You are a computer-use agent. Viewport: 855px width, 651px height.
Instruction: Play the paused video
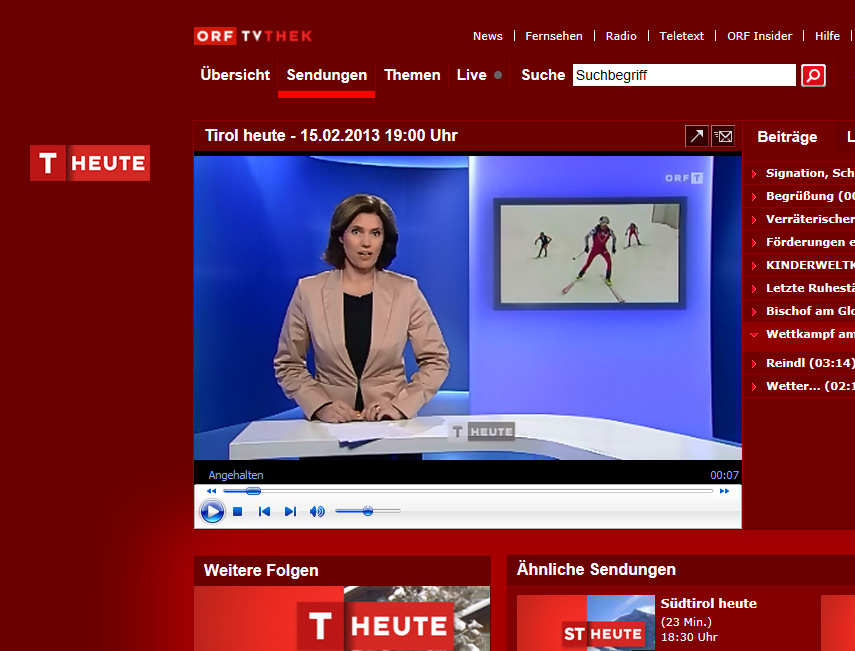click(x=212, y=511)
